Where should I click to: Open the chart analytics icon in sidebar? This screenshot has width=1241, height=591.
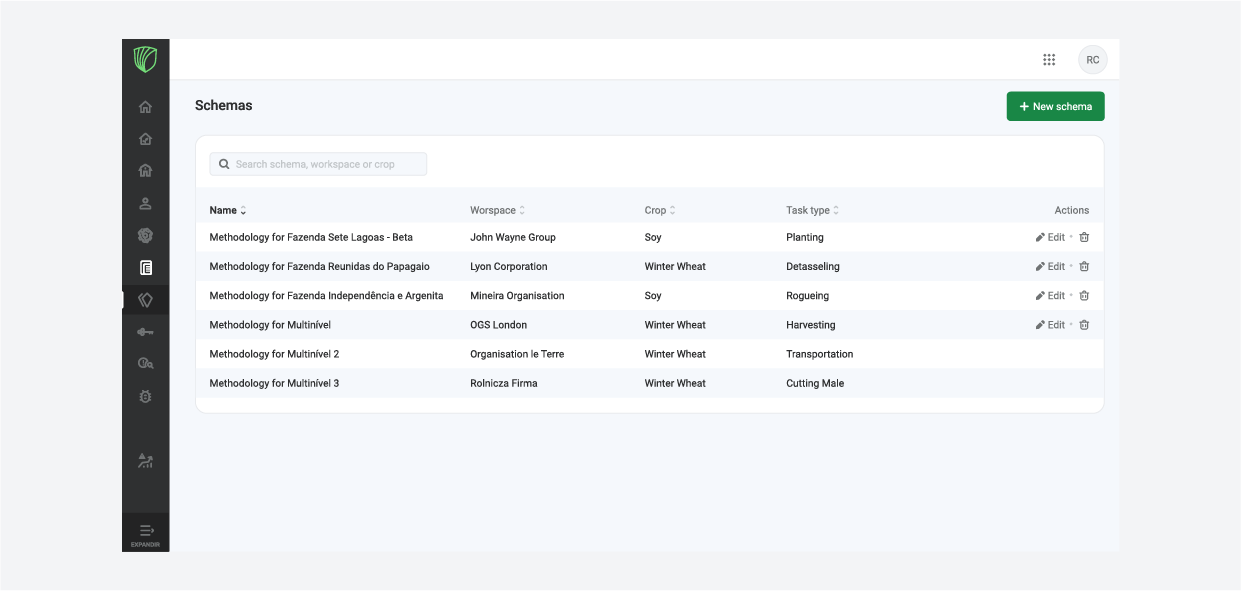[x=145, y=461]
